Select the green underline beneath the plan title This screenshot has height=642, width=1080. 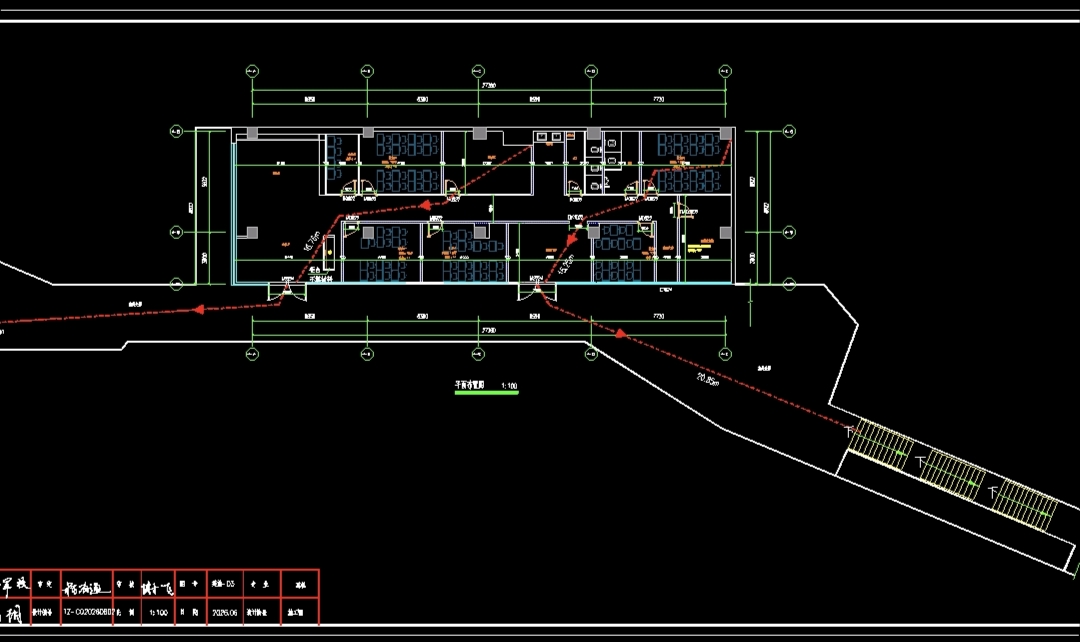[x=486, y=393]
